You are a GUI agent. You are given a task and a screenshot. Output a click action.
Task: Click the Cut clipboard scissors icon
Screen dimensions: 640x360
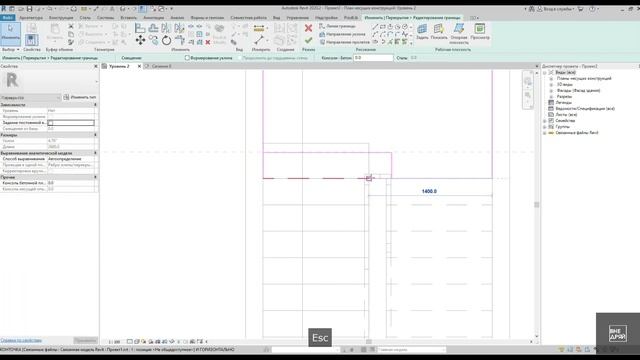(x=71, y=26)
